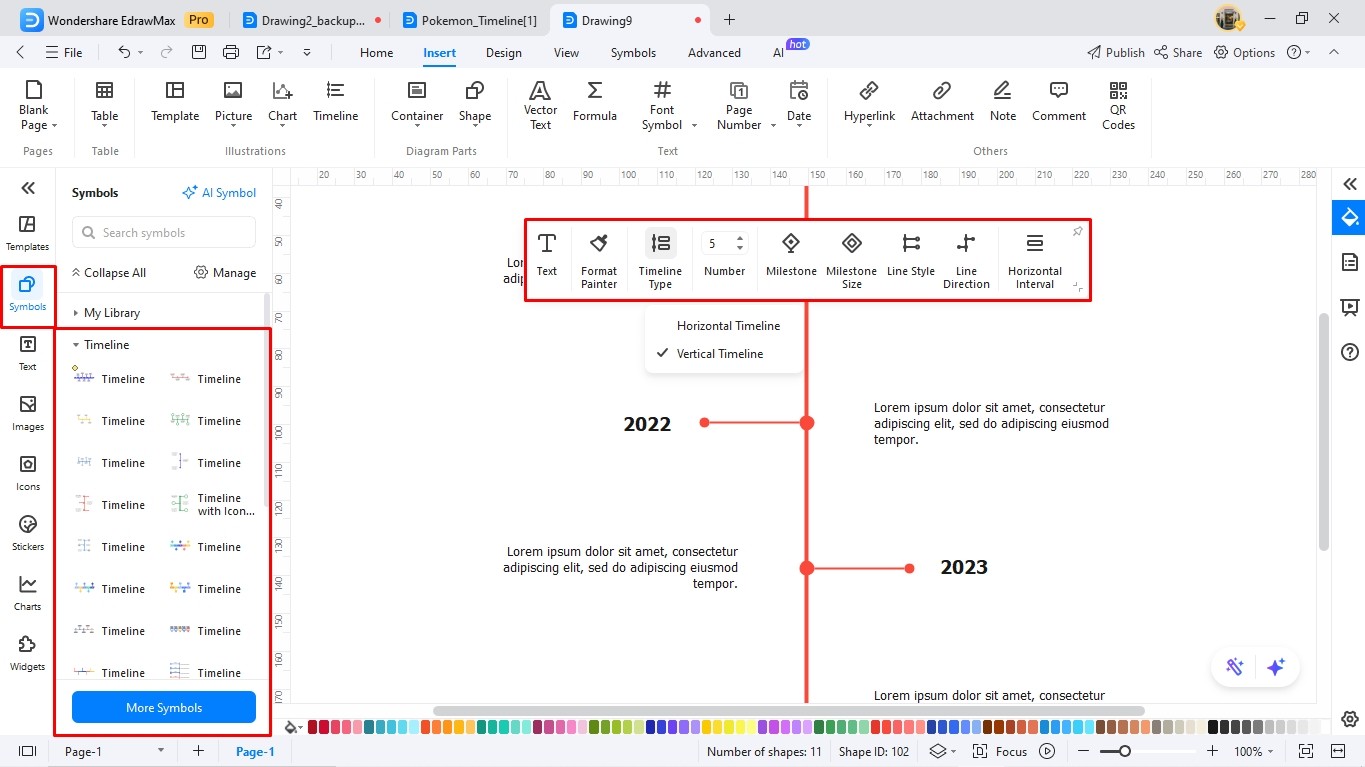Insert a Chart
This screenshot has width=1365, height=767.
282,102
